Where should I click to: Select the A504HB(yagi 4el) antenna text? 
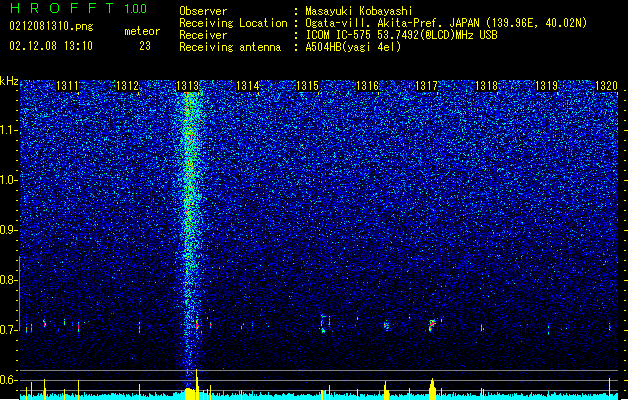pos(353,47)
